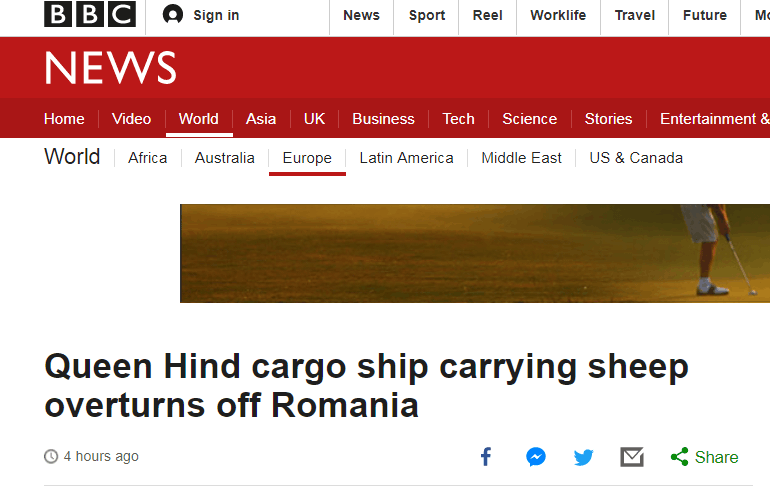Open the Middle East sub-section
The image size is (770, 487).
tap(521, 158)
